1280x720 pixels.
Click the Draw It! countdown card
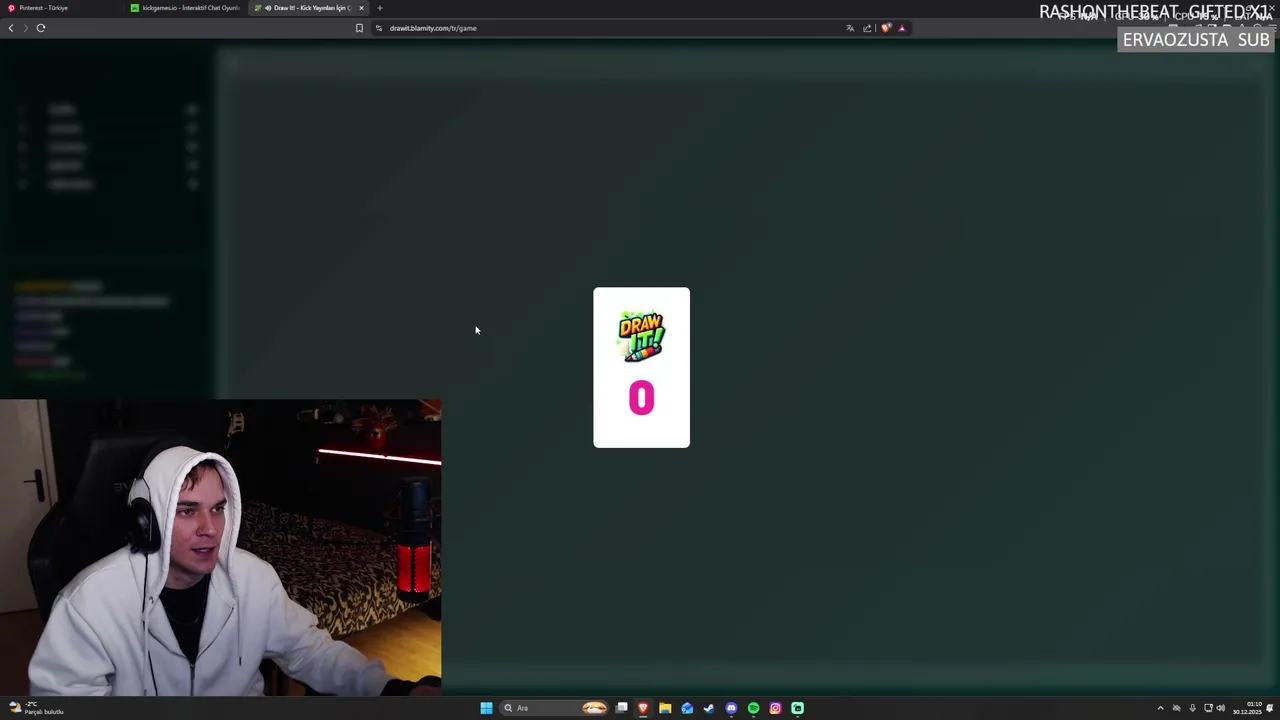point(641,367)
